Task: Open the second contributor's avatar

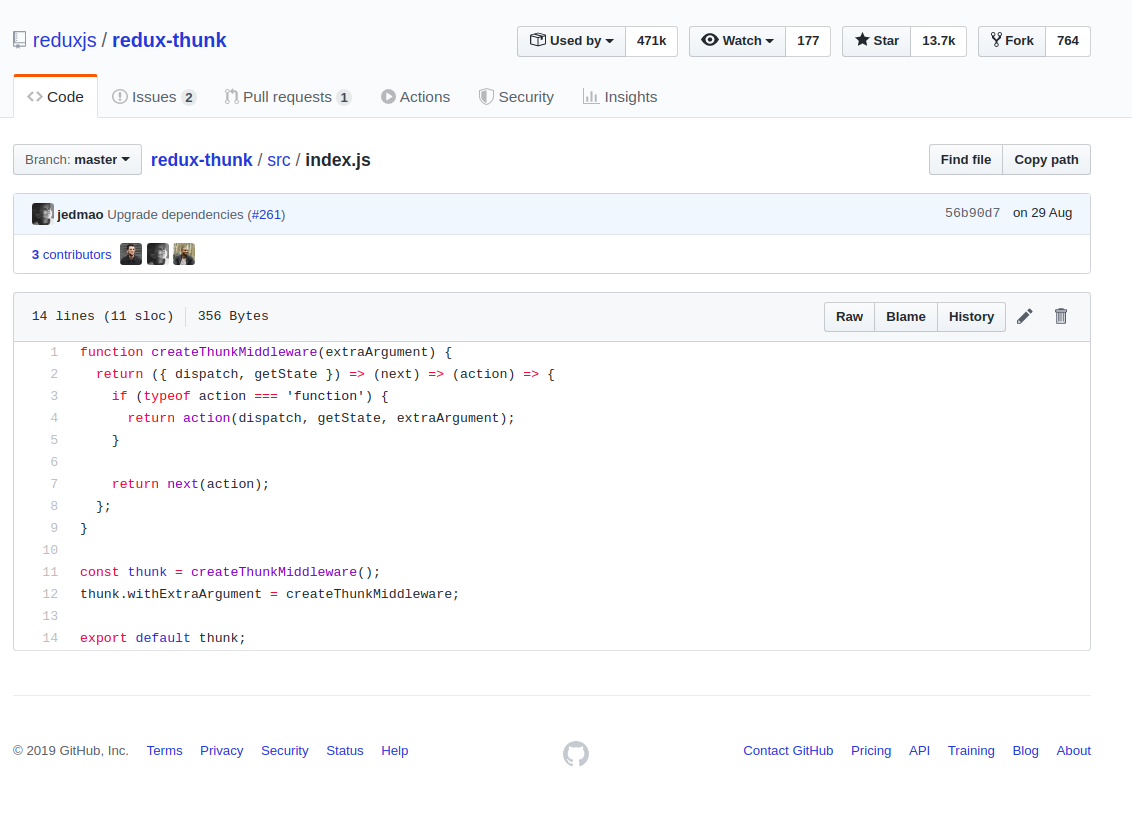Action: click(157, 254)
